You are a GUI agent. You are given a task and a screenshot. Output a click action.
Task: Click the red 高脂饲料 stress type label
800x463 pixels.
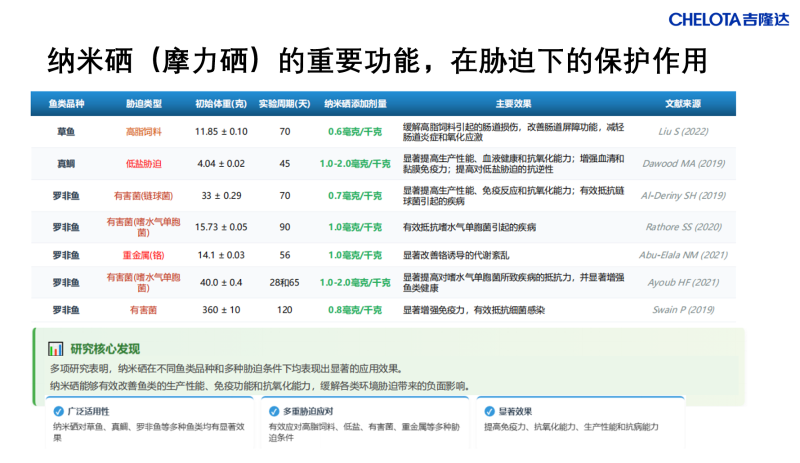point(143,131)
